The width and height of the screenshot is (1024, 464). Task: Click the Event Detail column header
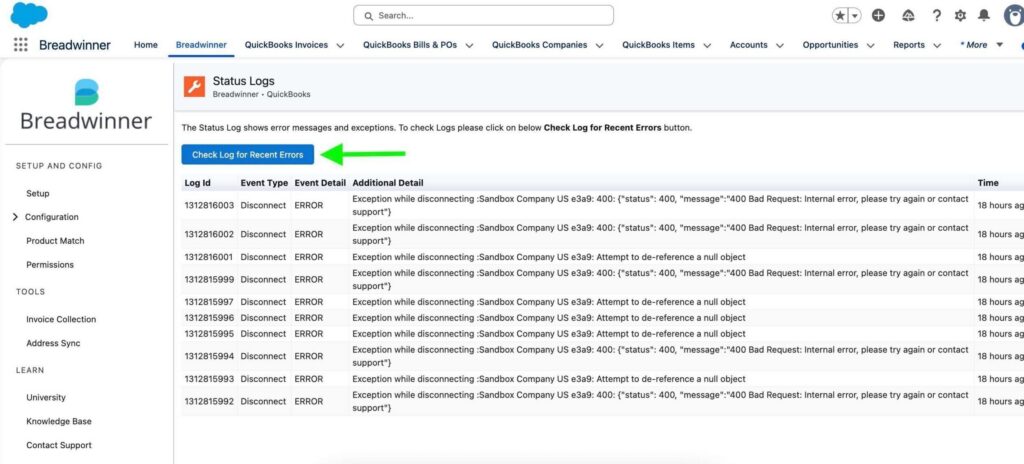pos(319,183)
